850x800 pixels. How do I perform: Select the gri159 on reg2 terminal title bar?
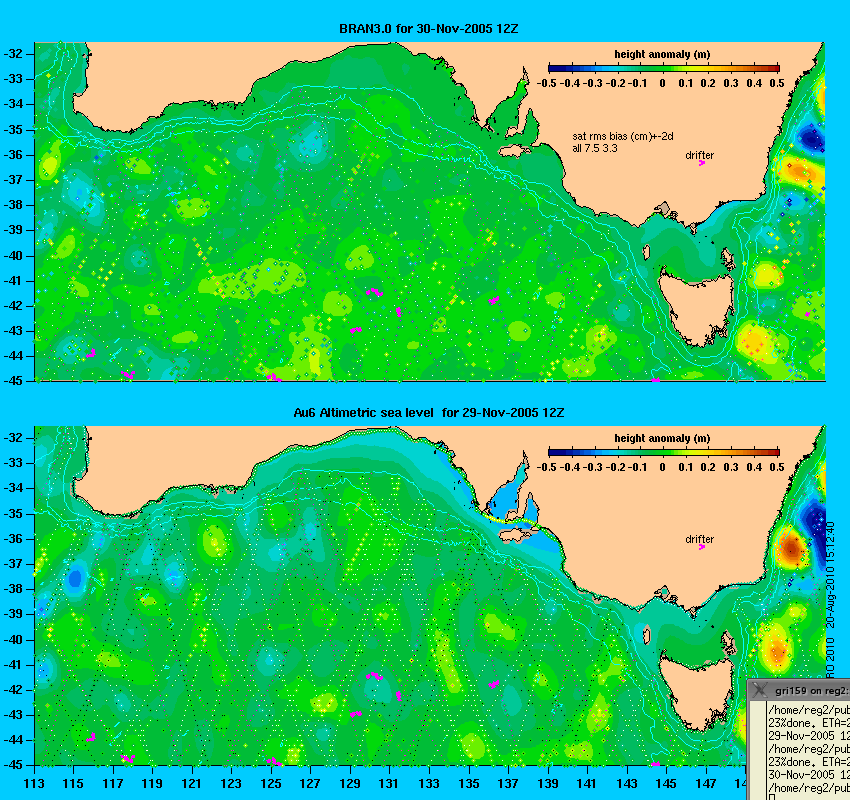point(799,690)
